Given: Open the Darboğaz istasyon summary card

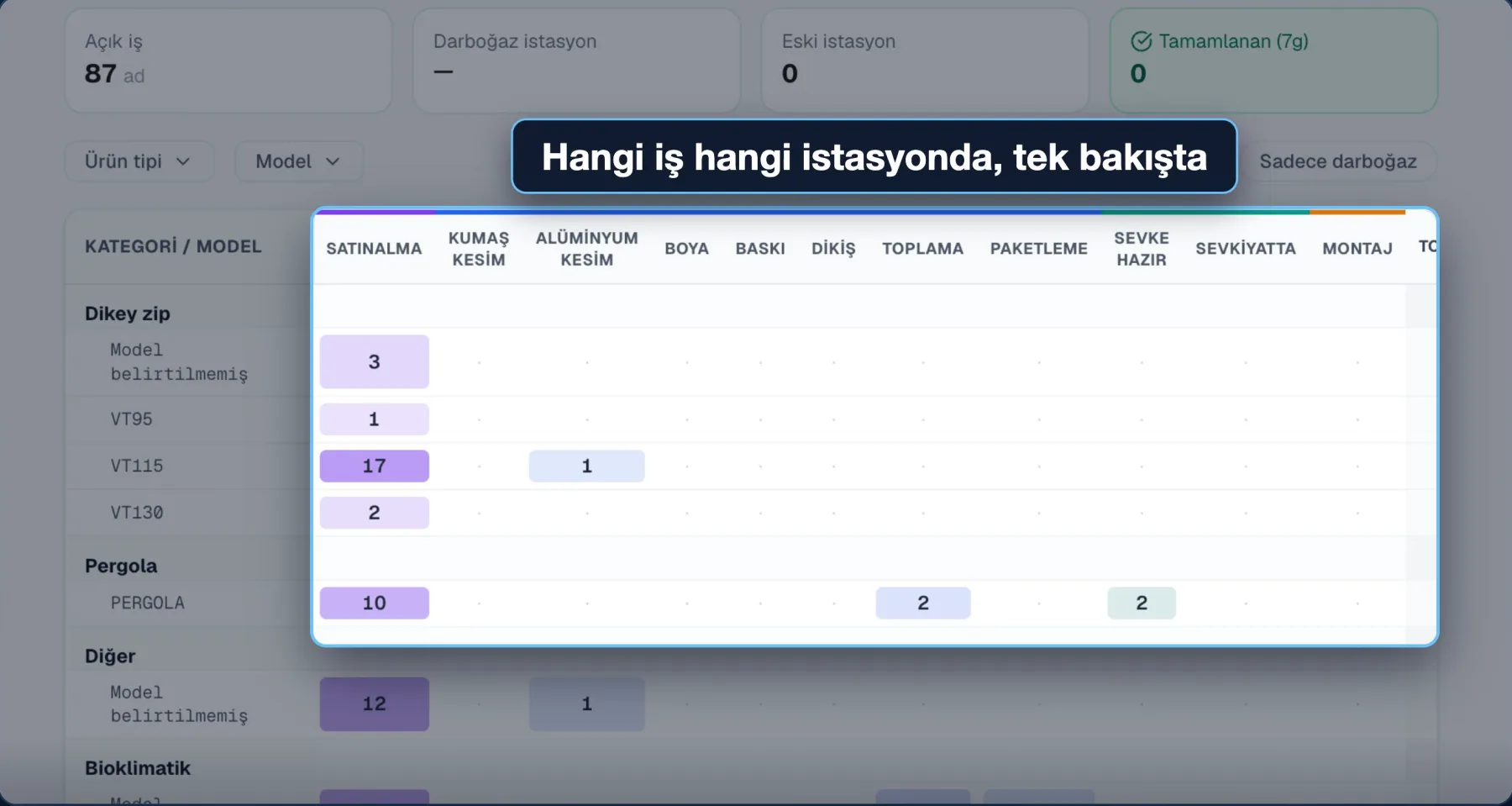Looking at the screenshot, I should coord(577,61).
